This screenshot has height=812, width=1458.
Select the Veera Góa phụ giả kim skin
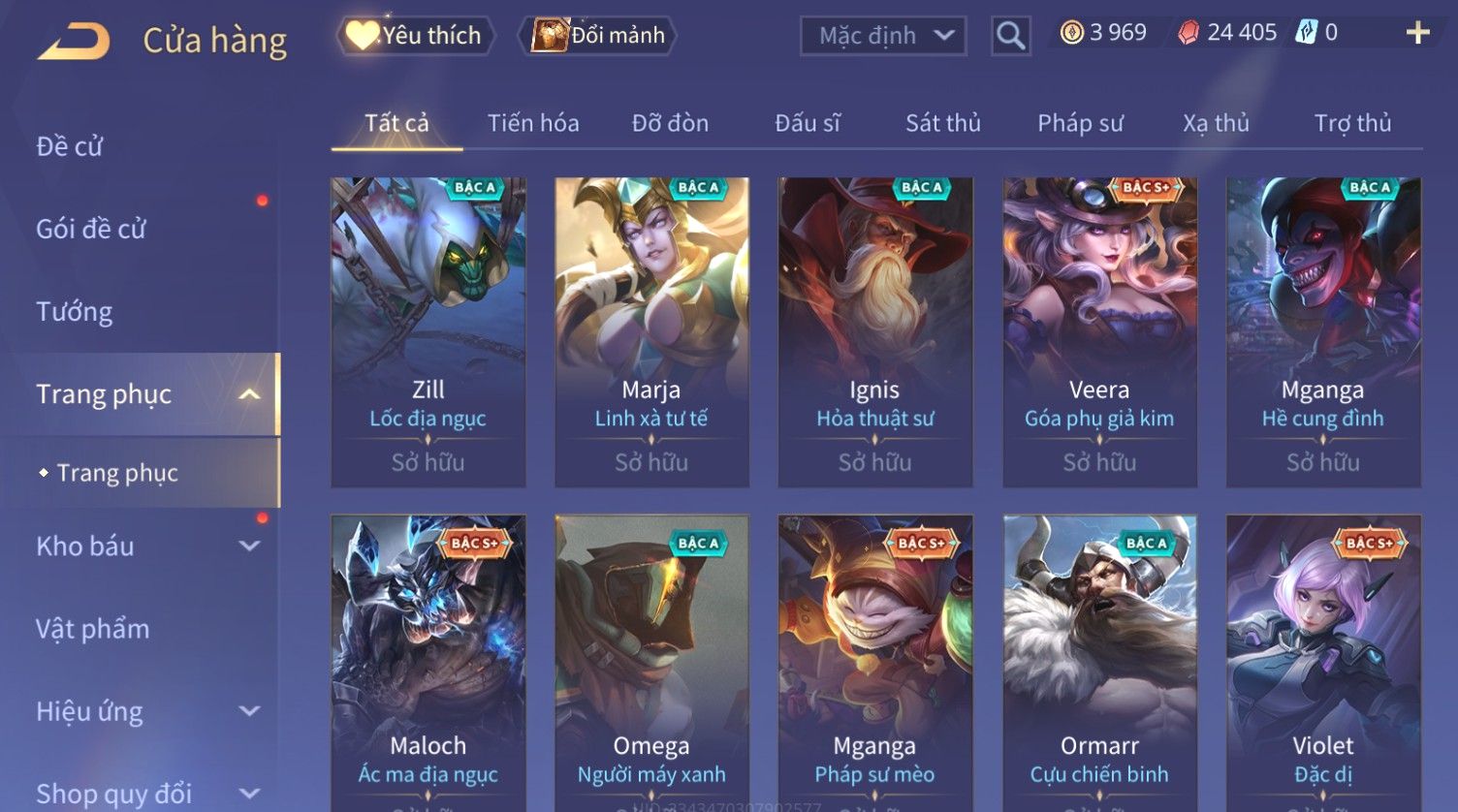tap(1099, 332)
